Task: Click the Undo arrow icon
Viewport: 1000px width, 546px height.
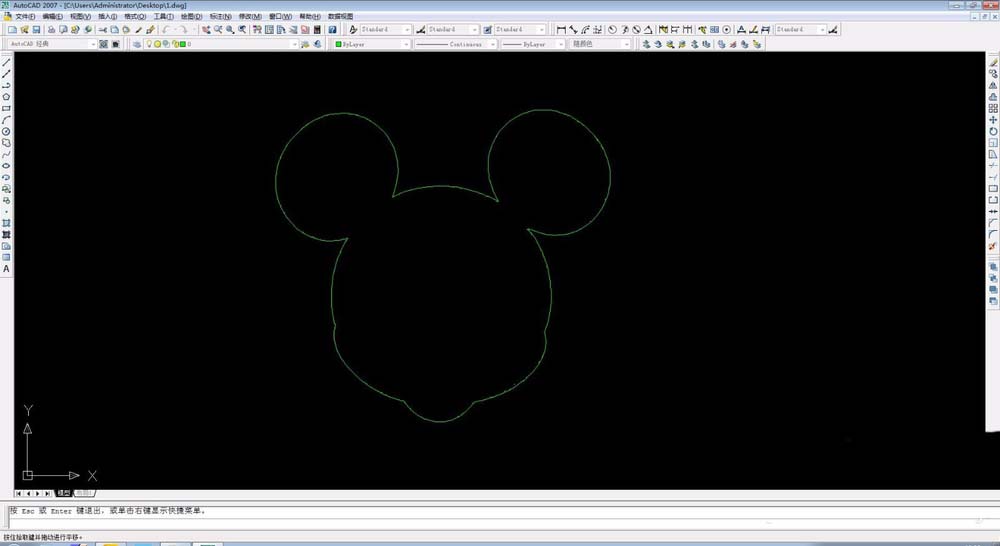Action: pos(166,30)
